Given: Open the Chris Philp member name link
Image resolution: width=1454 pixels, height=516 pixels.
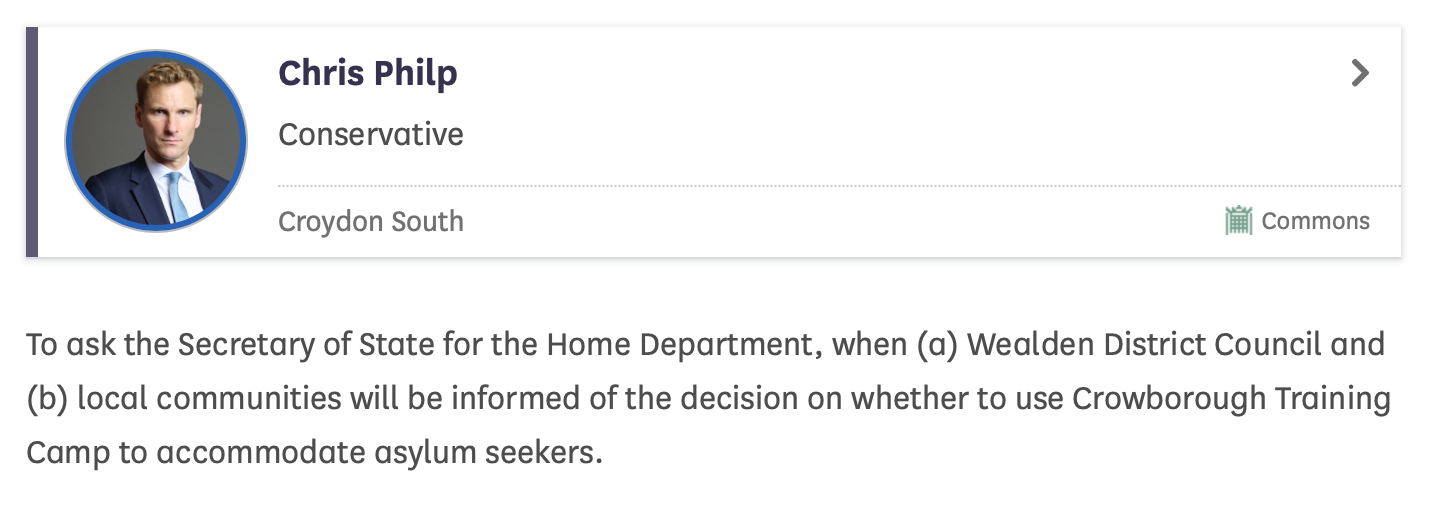Looking at the screenshot, I should [x=367, y=73].
